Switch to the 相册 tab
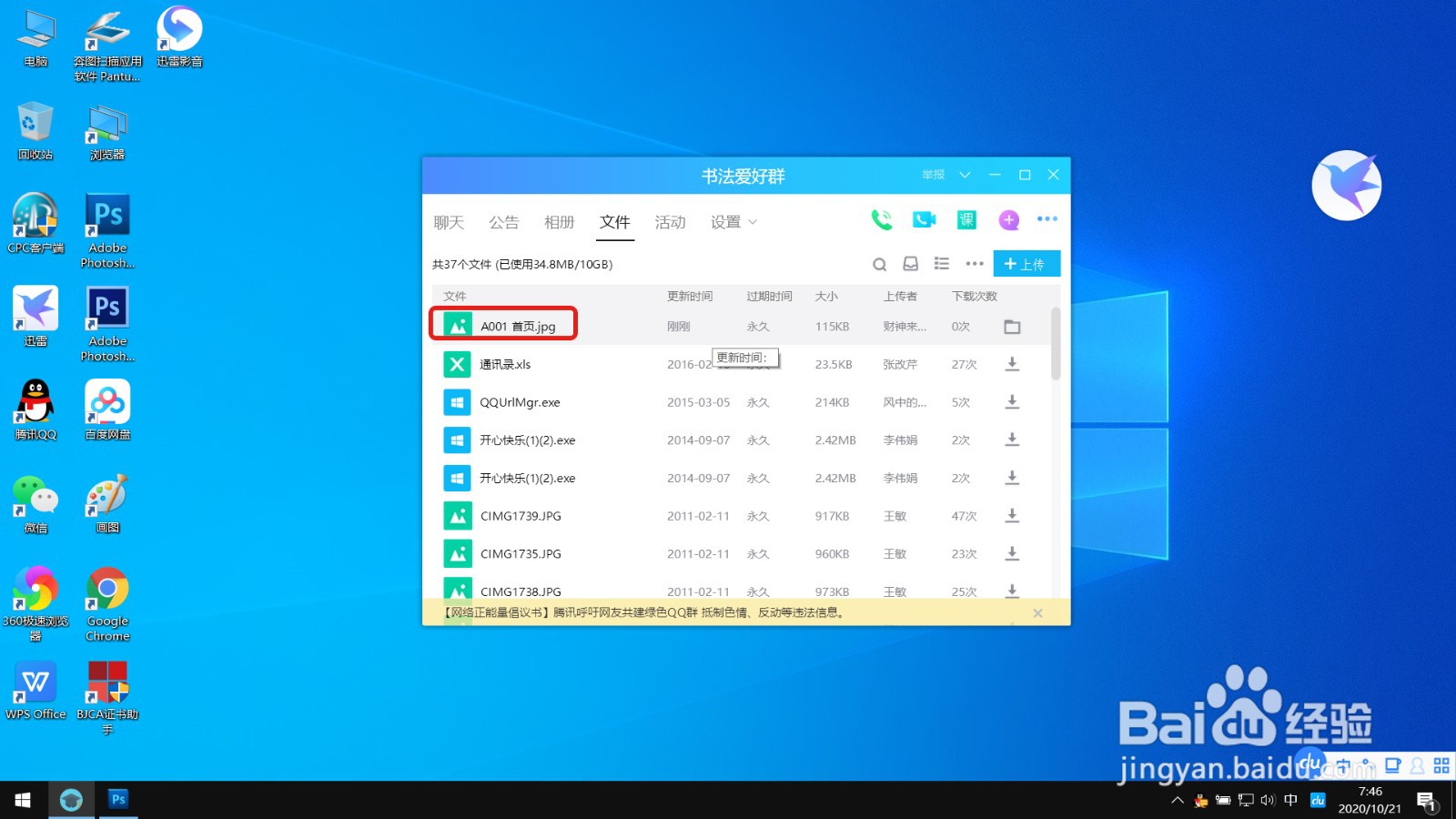This screenshot has width=1456, height=819. [560, 222]
